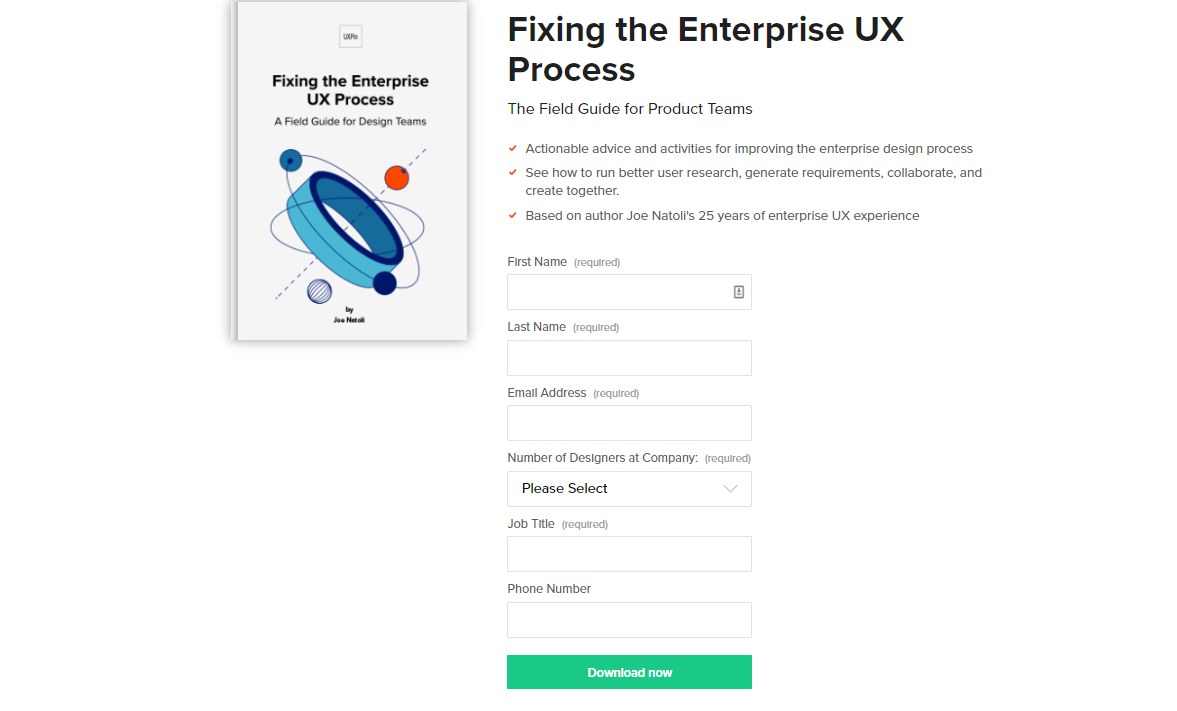Click the striped sphere on the book cover

tap(319, 291)
